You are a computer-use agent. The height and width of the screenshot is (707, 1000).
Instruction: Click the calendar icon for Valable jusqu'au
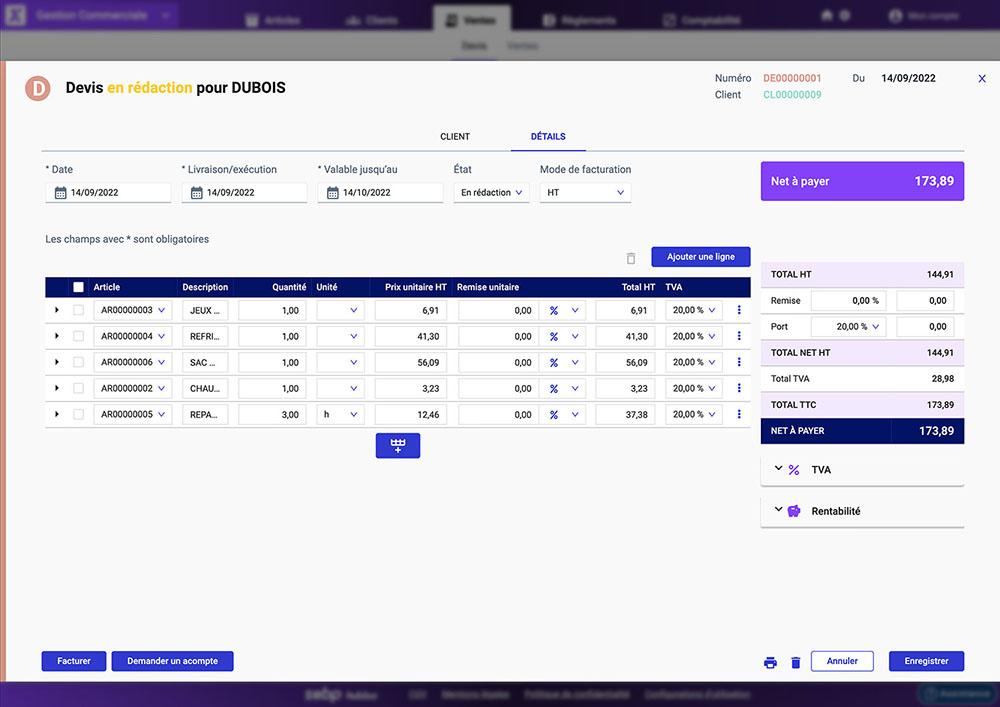click(333, 192)
